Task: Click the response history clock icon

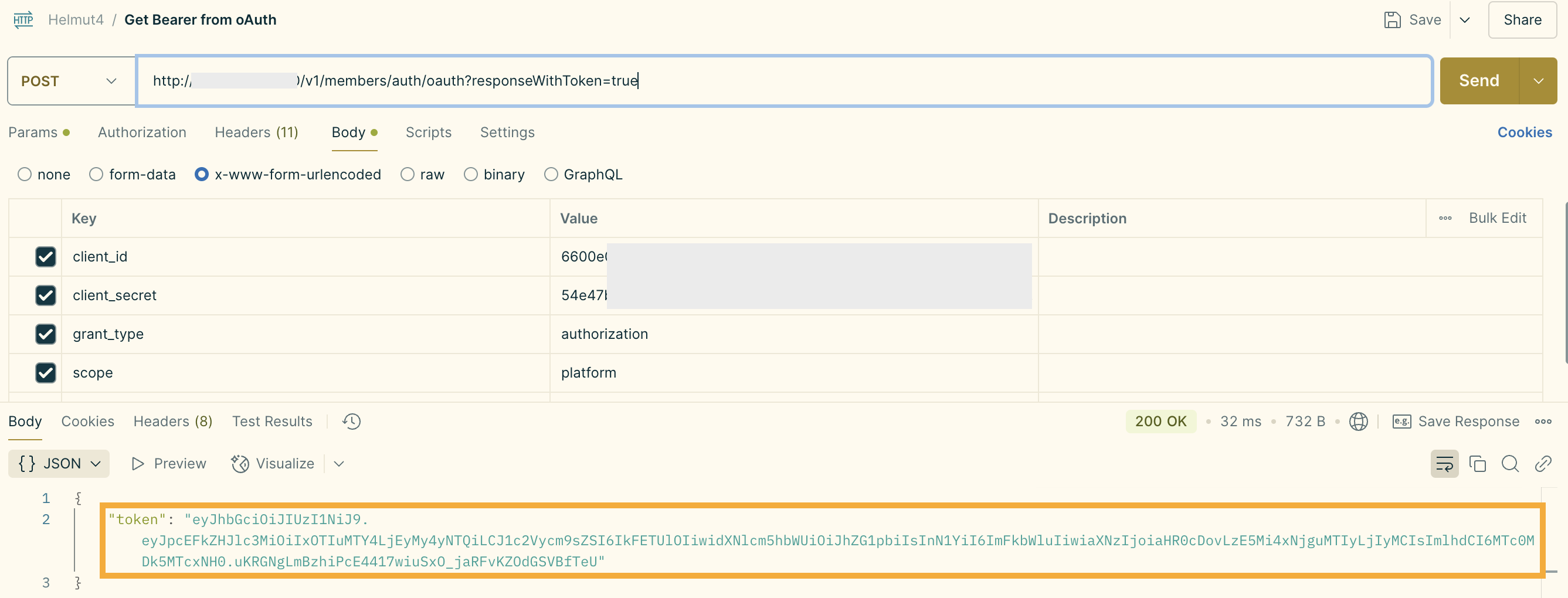Action: click(x=351, y=421)
